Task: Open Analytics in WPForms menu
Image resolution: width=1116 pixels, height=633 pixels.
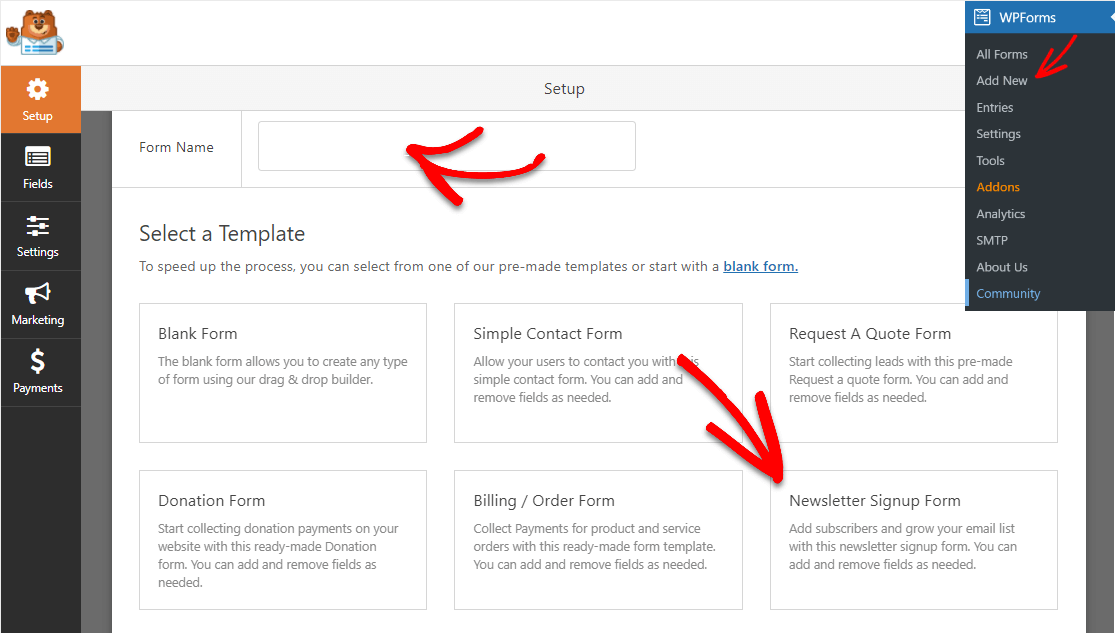Action: 1001,214
